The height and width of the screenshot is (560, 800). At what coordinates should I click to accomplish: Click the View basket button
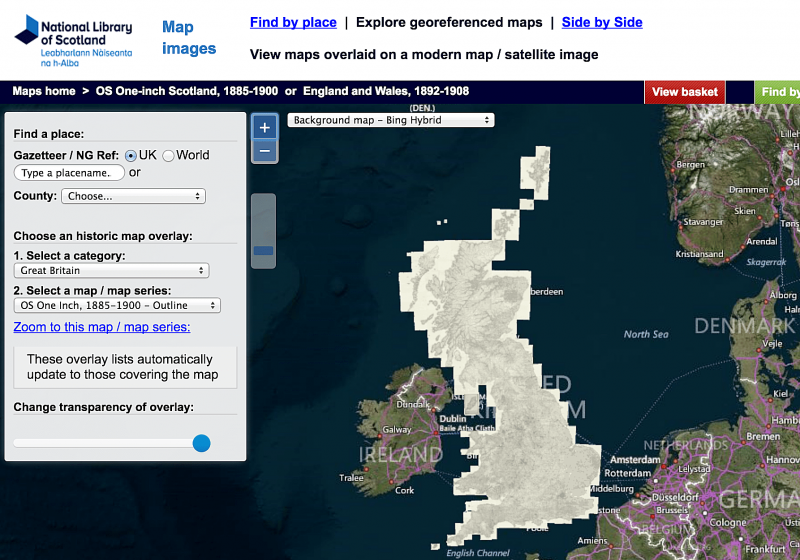(685, 92)
